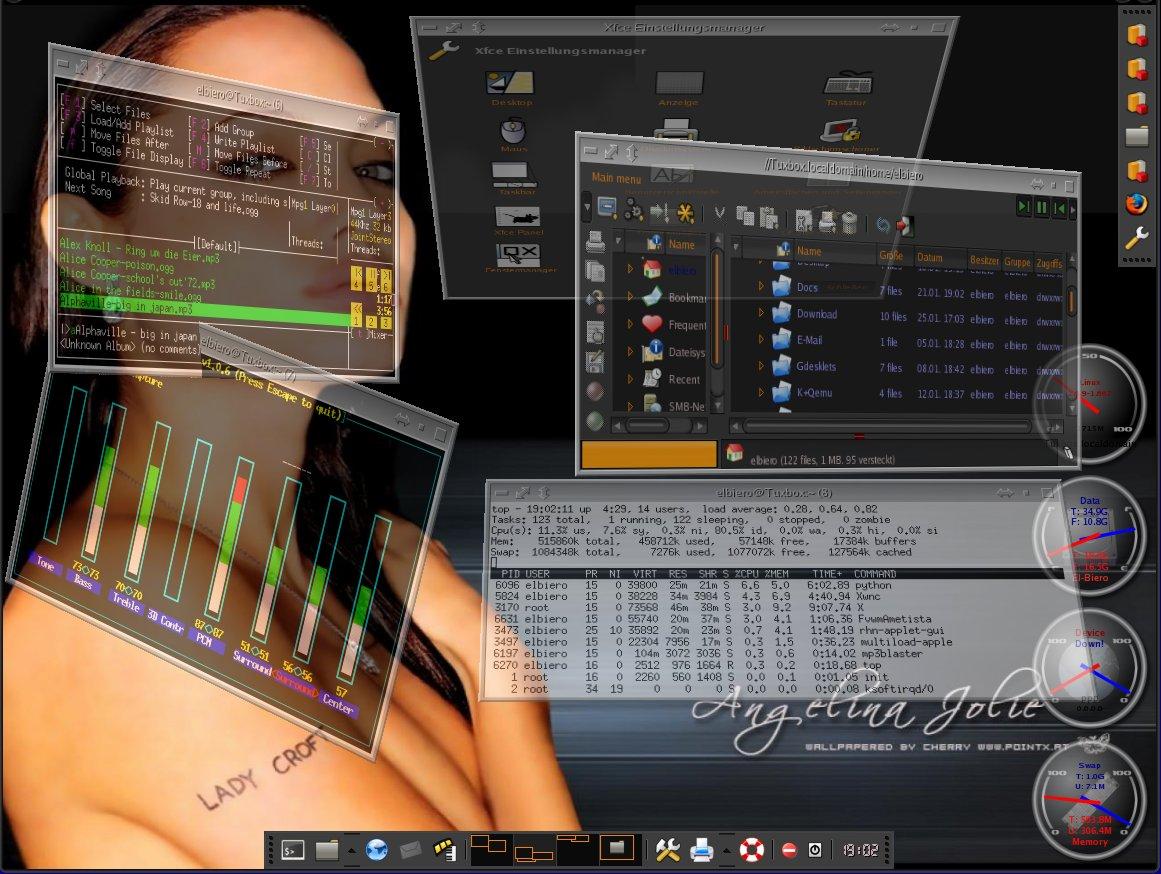Open mail envelope icon in bottom panel
Image resolution: width=1161 pixels, height=874 pixels.
pyautogui.click(x=410, y=850)
